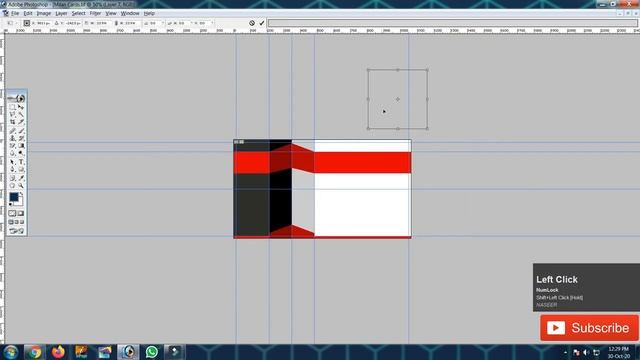The width and height of the screenshot is (640, 360).
Task: Reset default foreground and background colors
Action: (11, 204)
